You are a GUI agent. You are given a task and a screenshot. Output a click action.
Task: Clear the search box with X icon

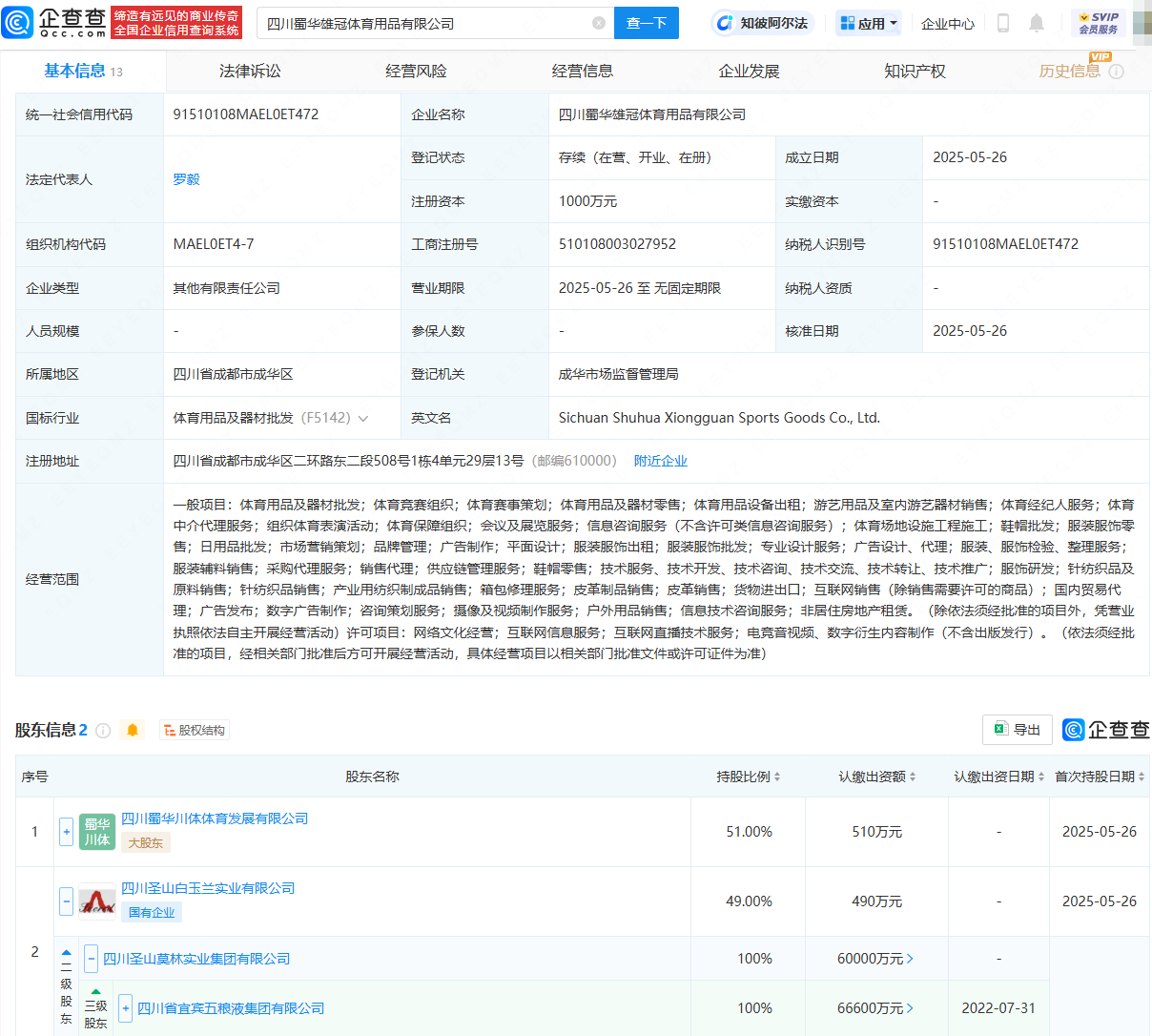pyautogui.click(x=599, y=23)
